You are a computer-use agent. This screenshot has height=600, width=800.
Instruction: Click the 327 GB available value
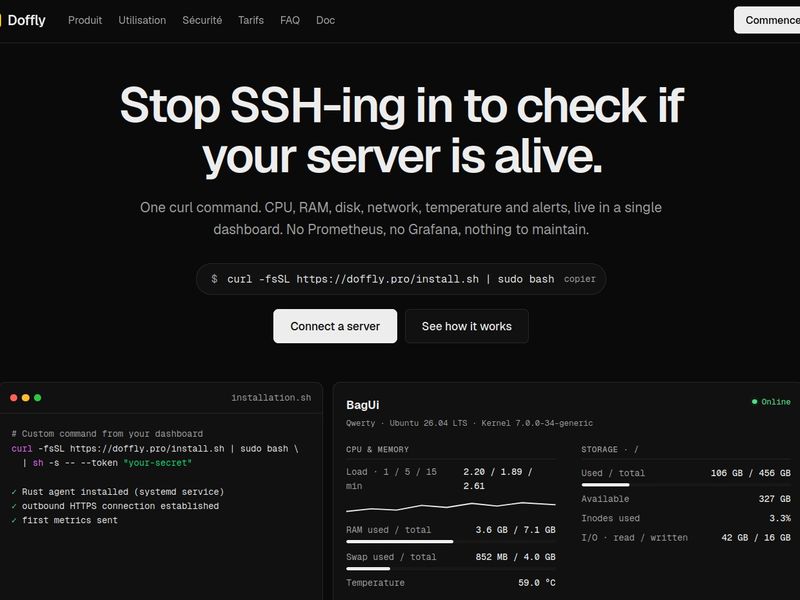coord(774,499)
